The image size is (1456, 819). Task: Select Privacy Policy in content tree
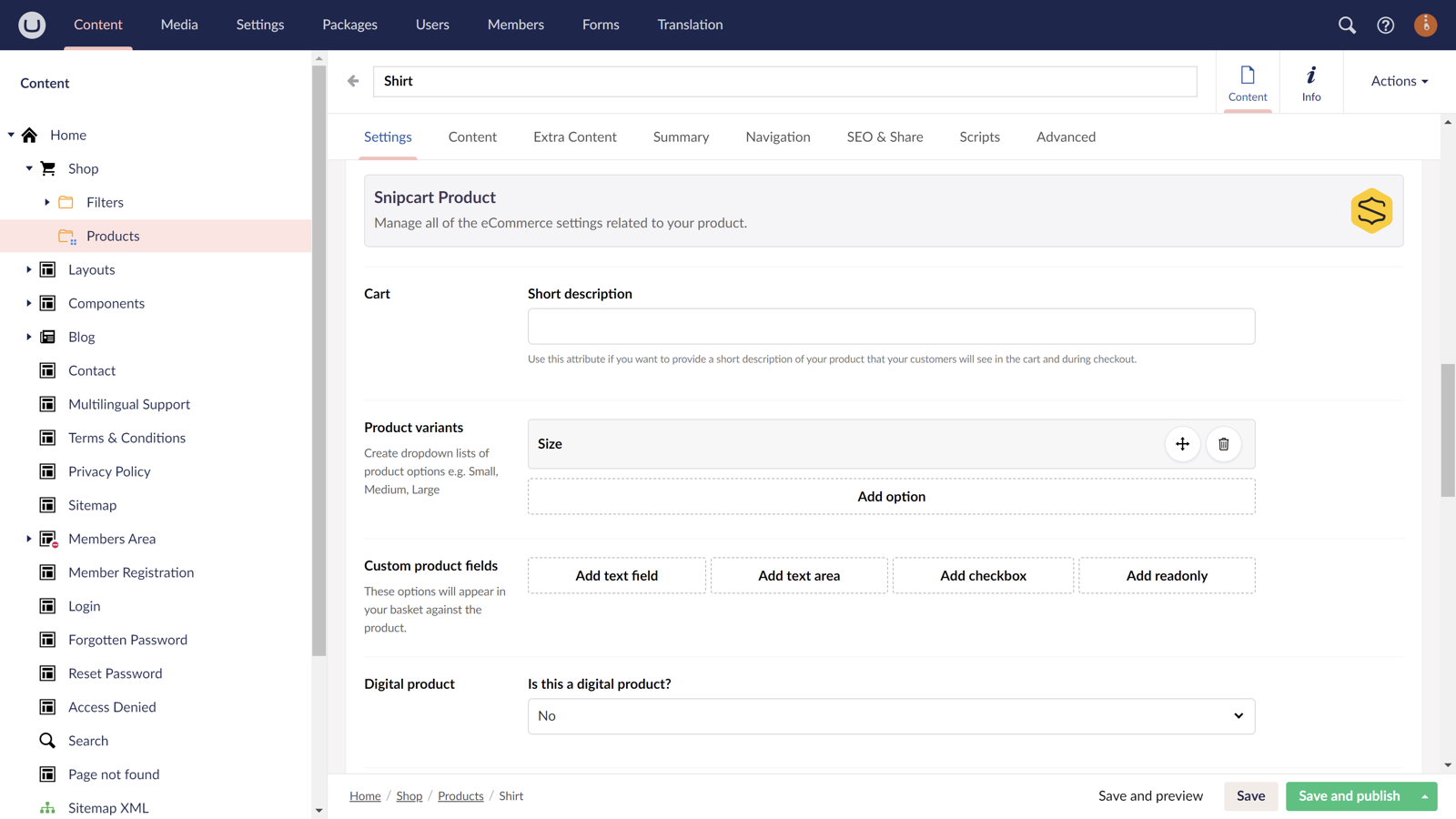pyautogui.click(x=109, y=471)
